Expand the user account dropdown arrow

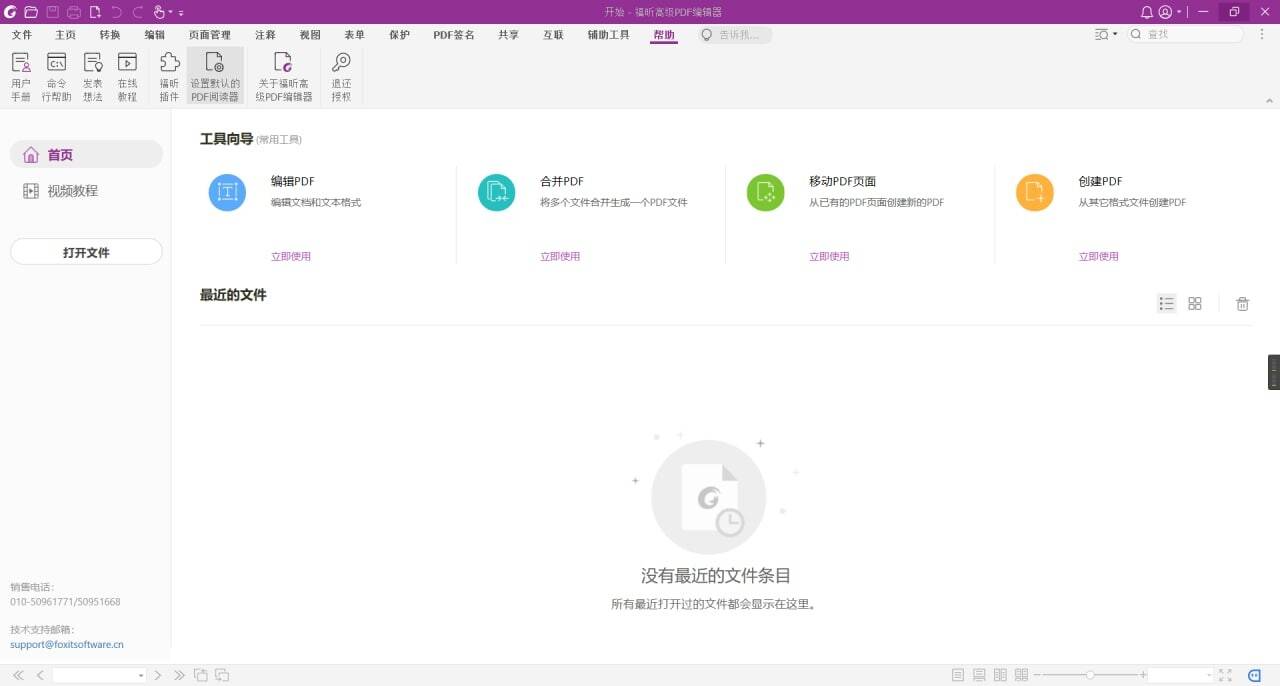click(x=1179, y=12)
